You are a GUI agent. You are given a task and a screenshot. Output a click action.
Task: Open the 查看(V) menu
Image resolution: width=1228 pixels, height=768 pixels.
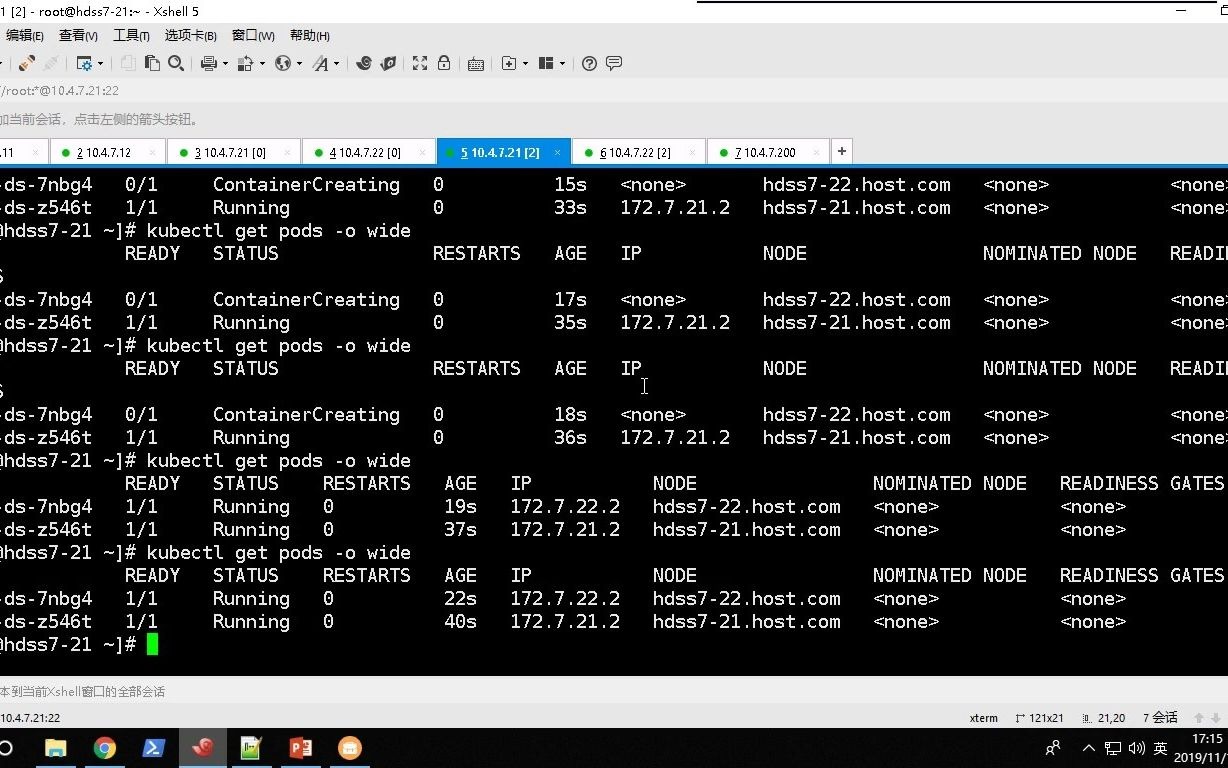point(78,36)
